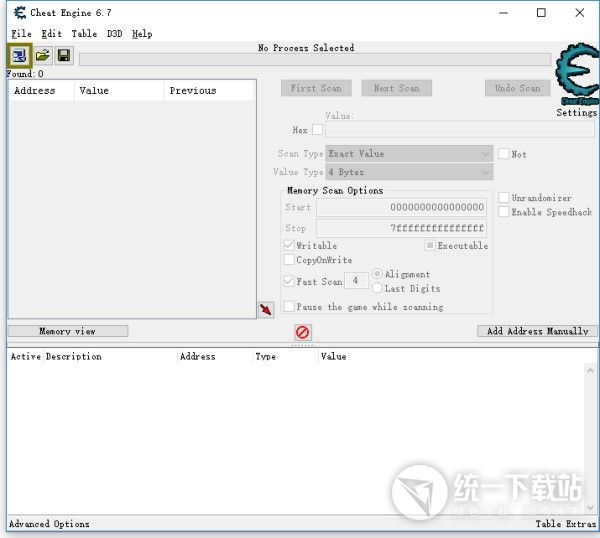Click the 'Found: 0' text
This screenshot has height=538, width=600.
25,73
